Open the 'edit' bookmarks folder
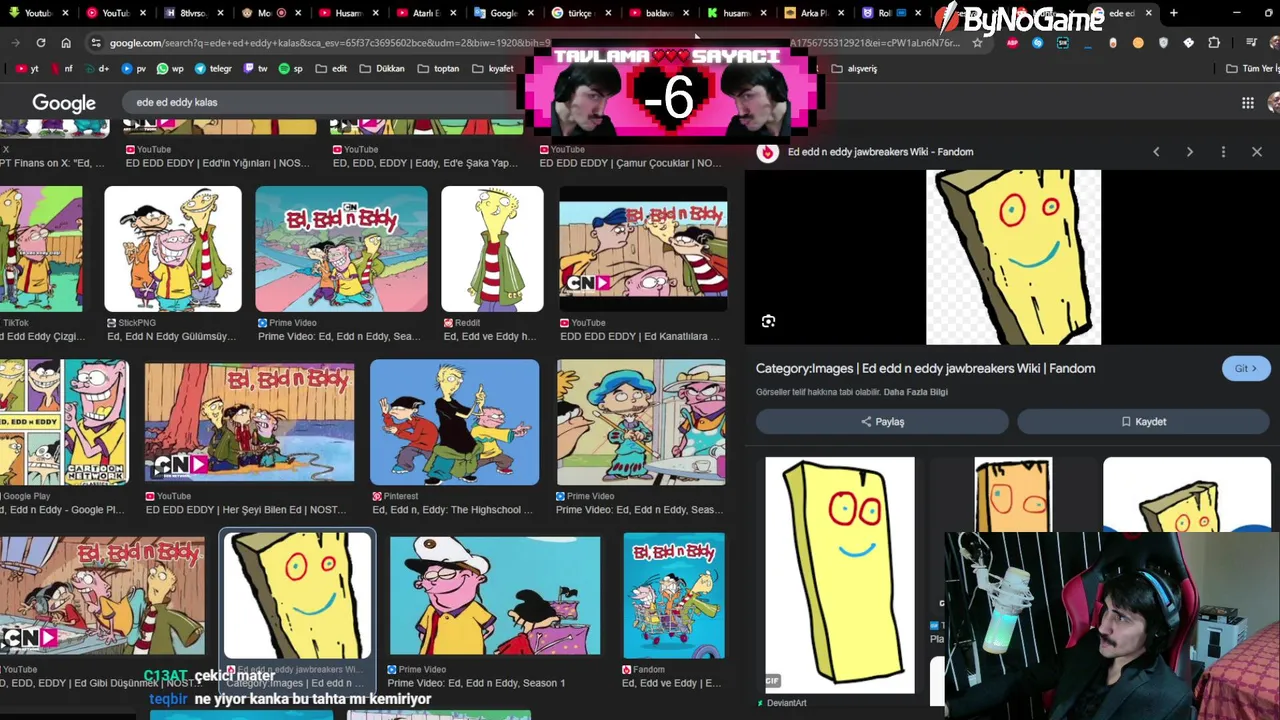Viewport: 1280px width, 720px height. (331, 69)
